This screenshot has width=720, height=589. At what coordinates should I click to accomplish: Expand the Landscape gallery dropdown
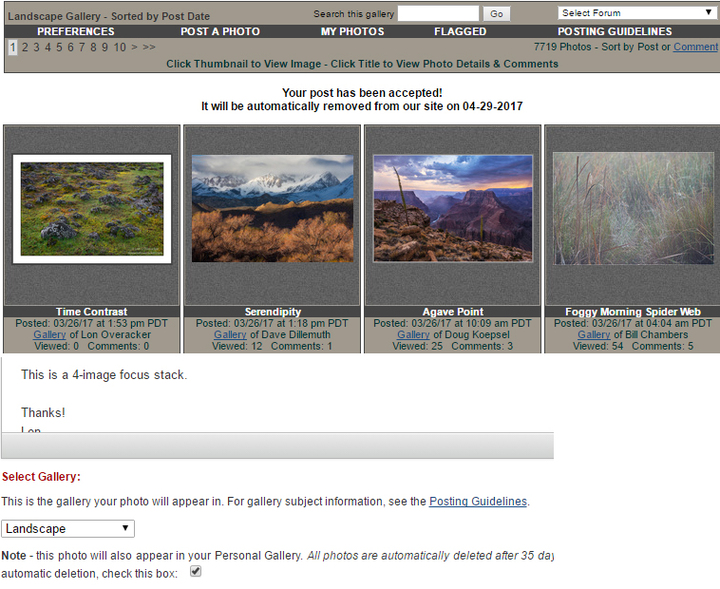68,529
